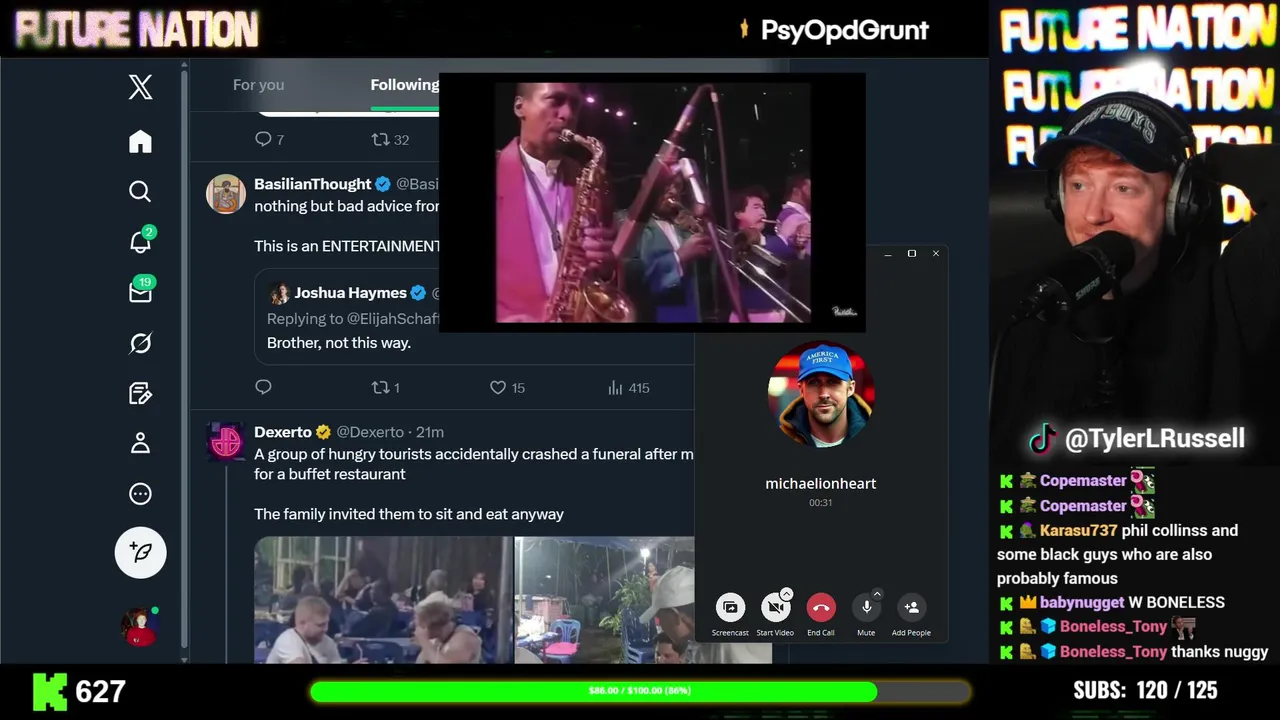This screenshot has height=720, width=1280.
Task: Open the Explore search icon
Action: 140,191
